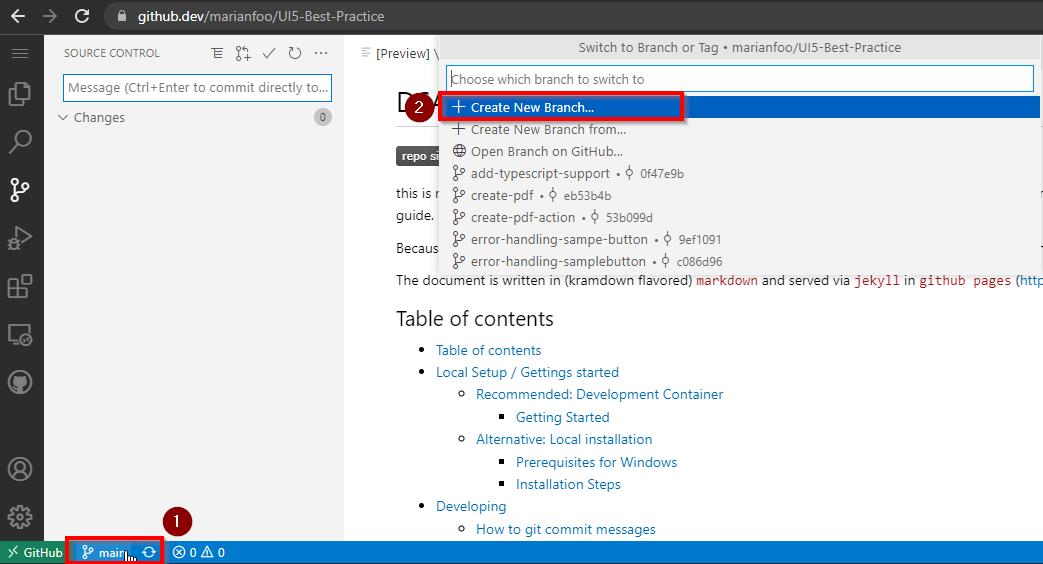Open the Accounts menu icon

pos(20,469)
